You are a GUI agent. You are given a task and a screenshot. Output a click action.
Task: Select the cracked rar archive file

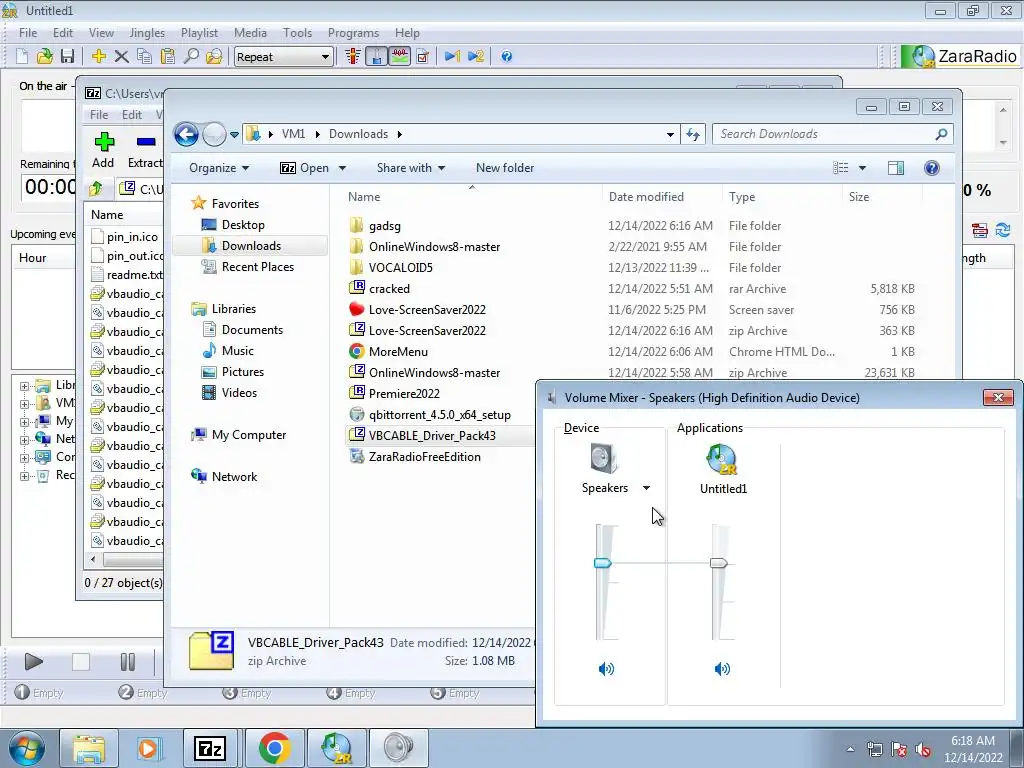pos(389,289)
